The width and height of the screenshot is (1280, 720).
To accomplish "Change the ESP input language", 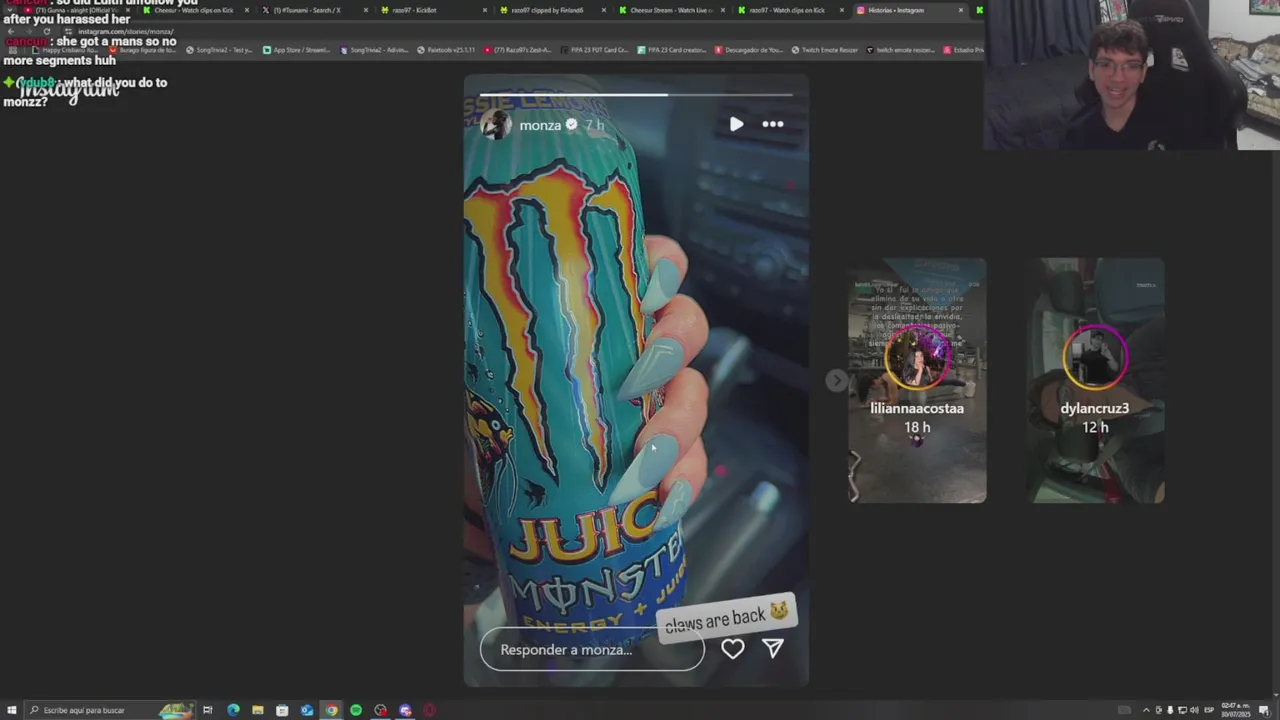I will (1210, 710).
